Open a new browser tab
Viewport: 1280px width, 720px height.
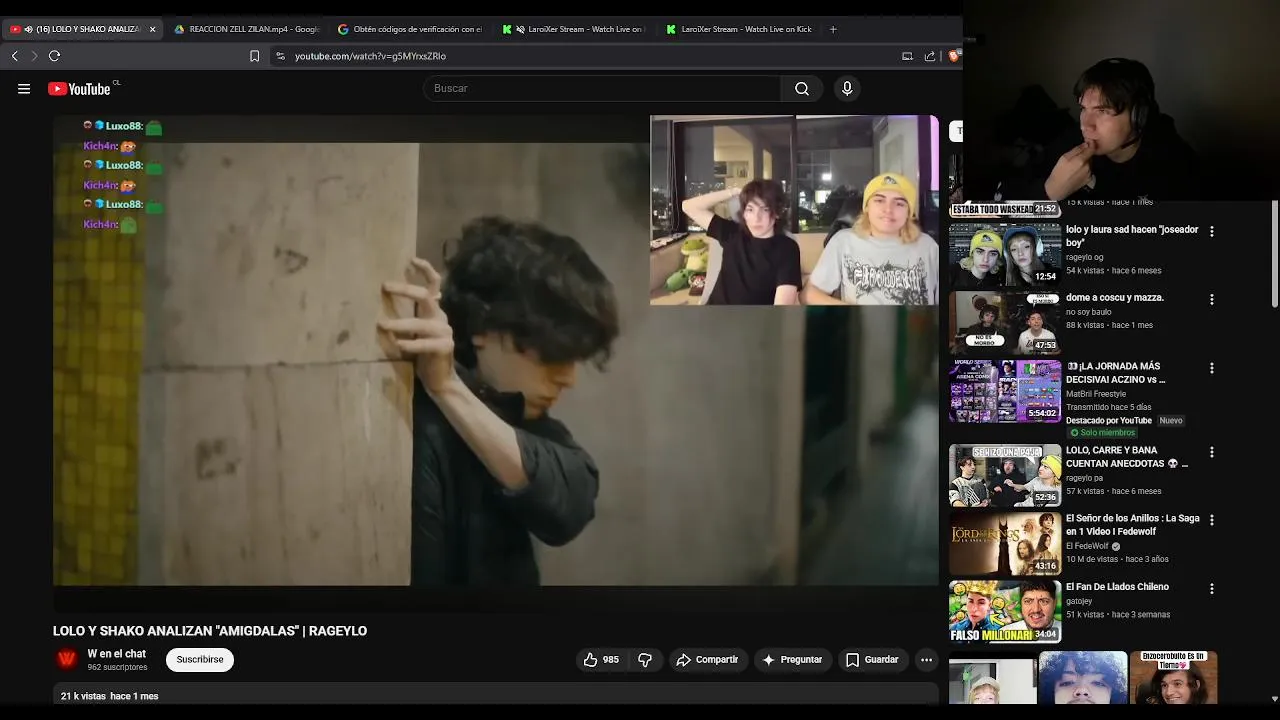tap(833, 29)
